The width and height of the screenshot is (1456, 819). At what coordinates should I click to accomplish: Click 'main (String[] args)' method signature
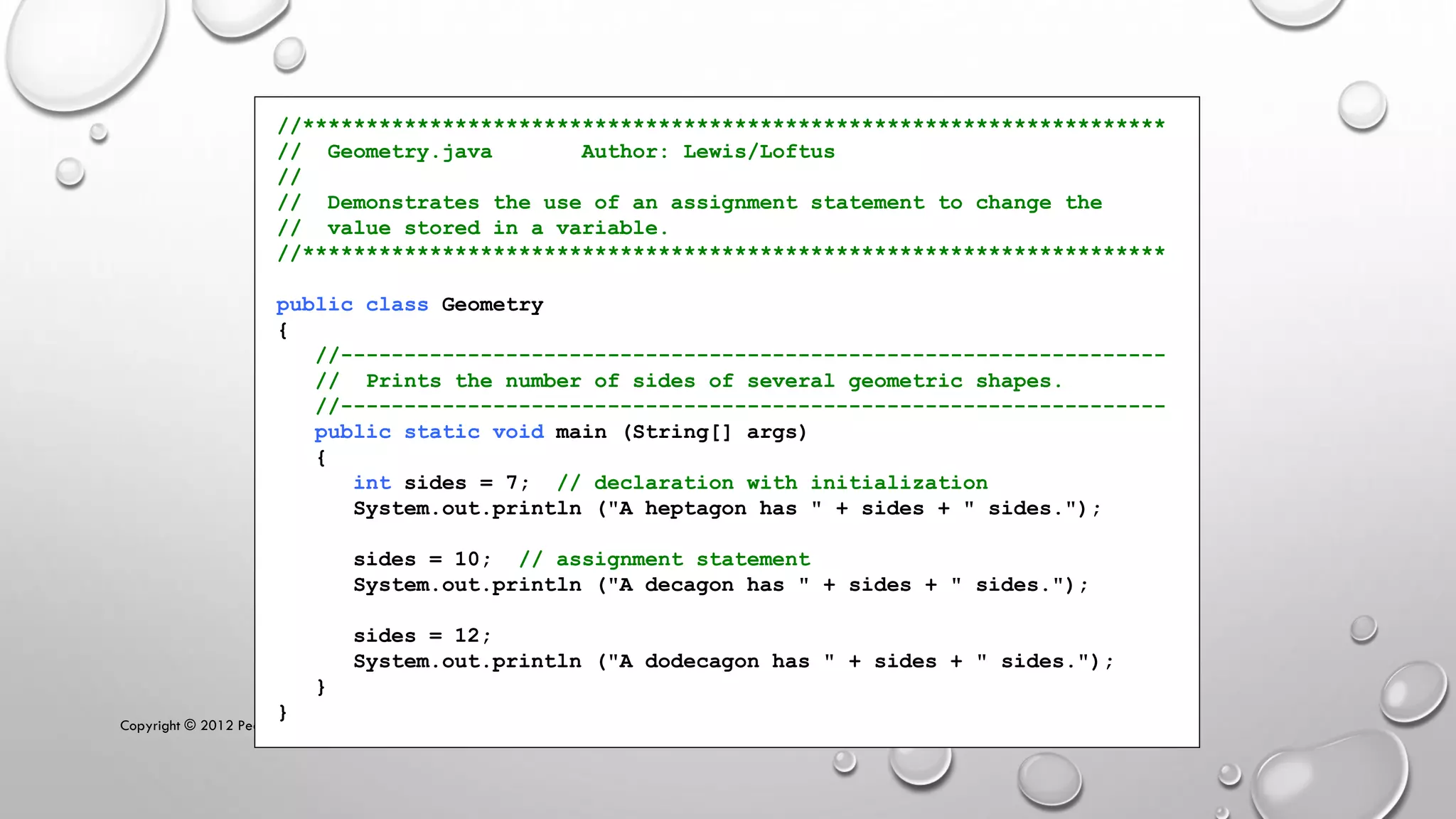pyautogui.click(x=681, y=432)
